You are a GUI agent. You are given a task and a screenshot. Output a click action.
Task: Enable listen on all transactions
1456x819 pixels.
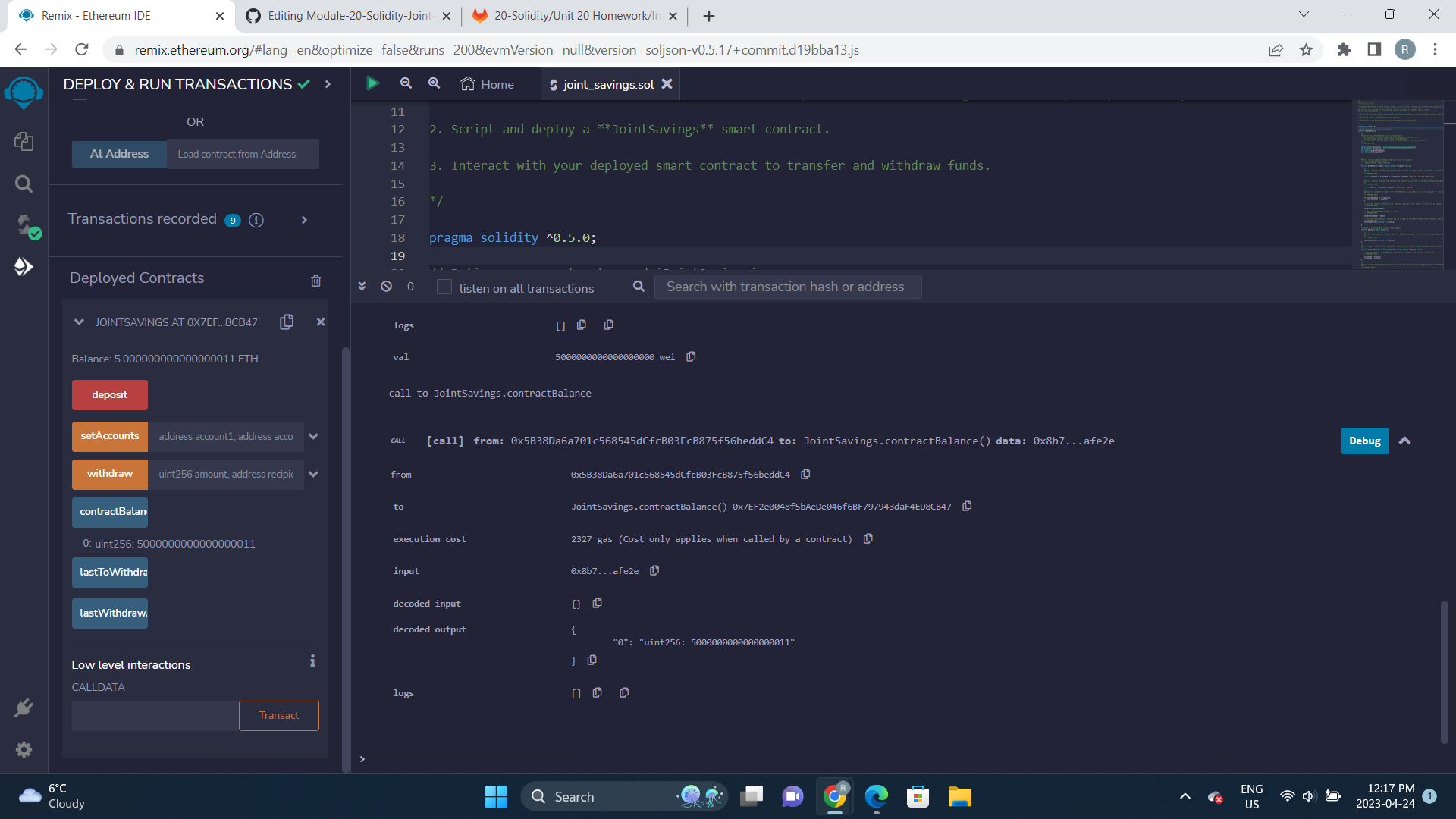coord(444,287)
